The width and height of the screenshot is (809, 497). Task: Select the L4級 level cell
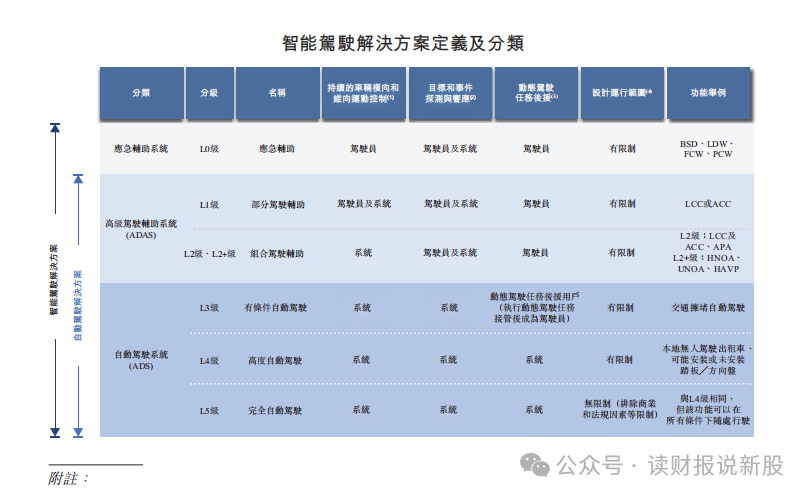[x=209, y=361]
